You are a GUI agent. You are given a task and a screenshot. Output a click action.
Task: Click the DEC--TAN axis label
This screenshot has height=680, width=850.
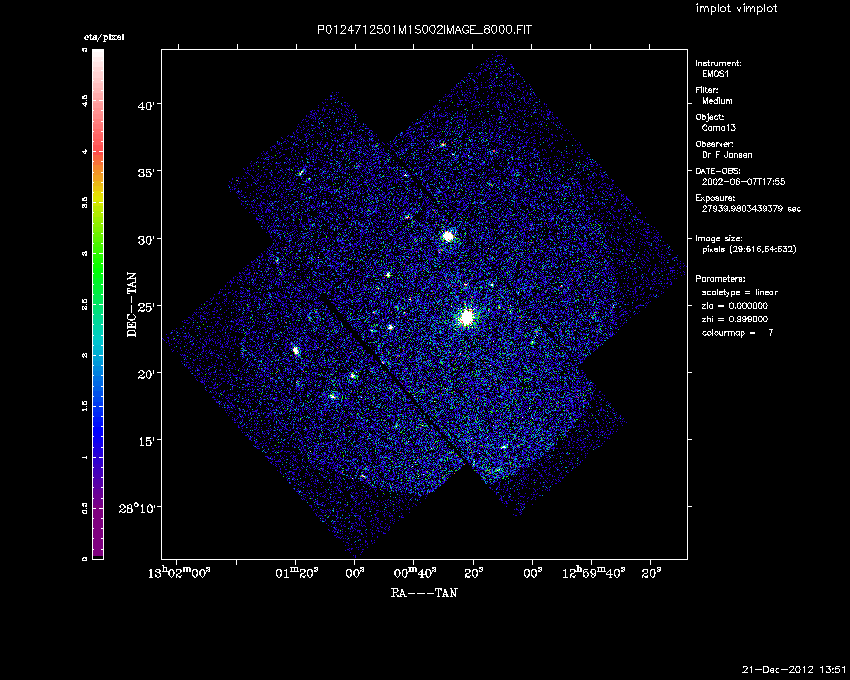(x=132, y=305)
